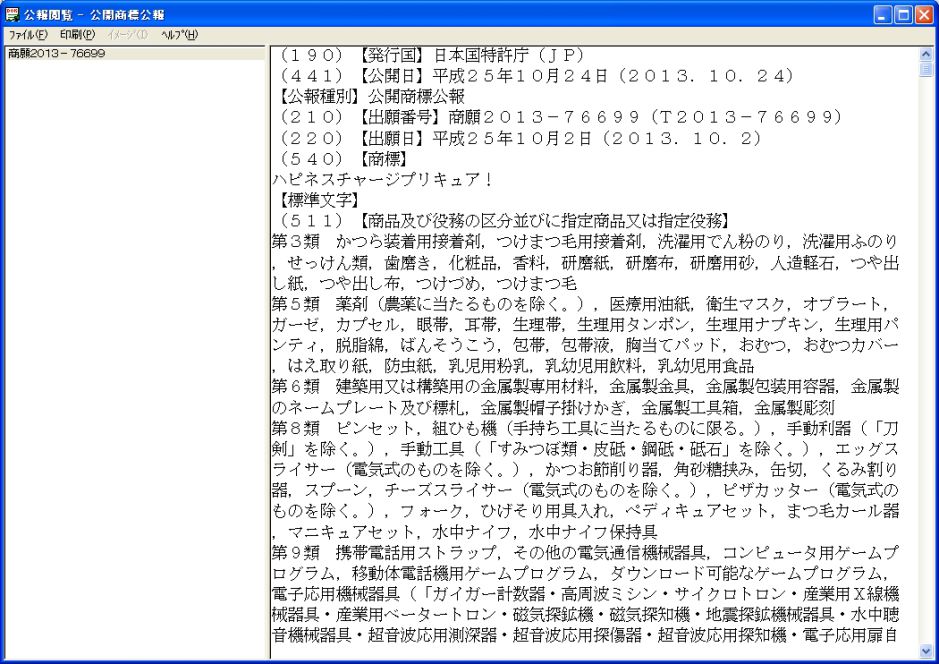Image resolution: width=939 pixels, height=664 pixels.
Task: Click the scrollbar down arrow
Action: click(x=926, y=651)
